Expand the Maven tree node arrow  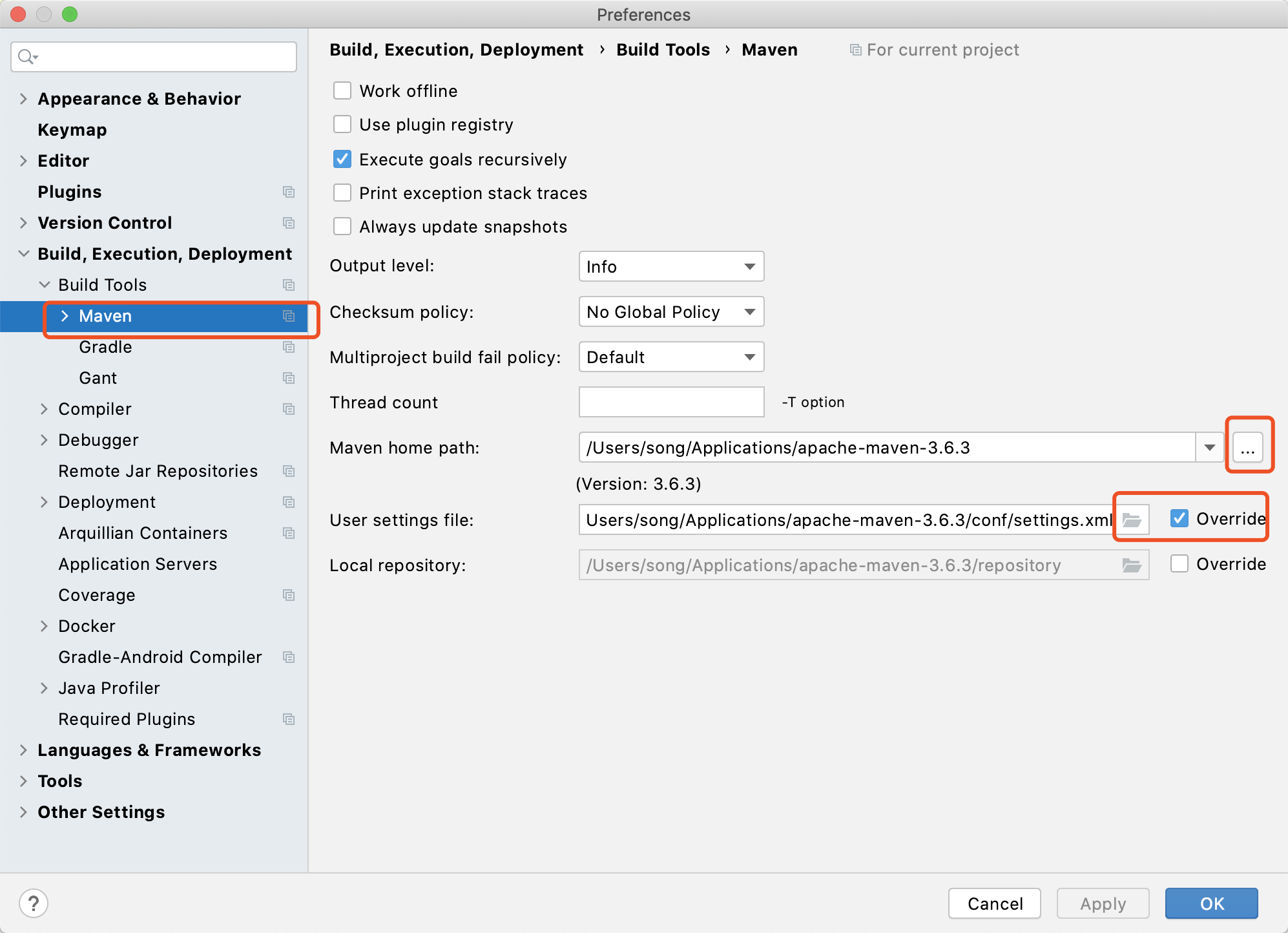pos(65,315)
